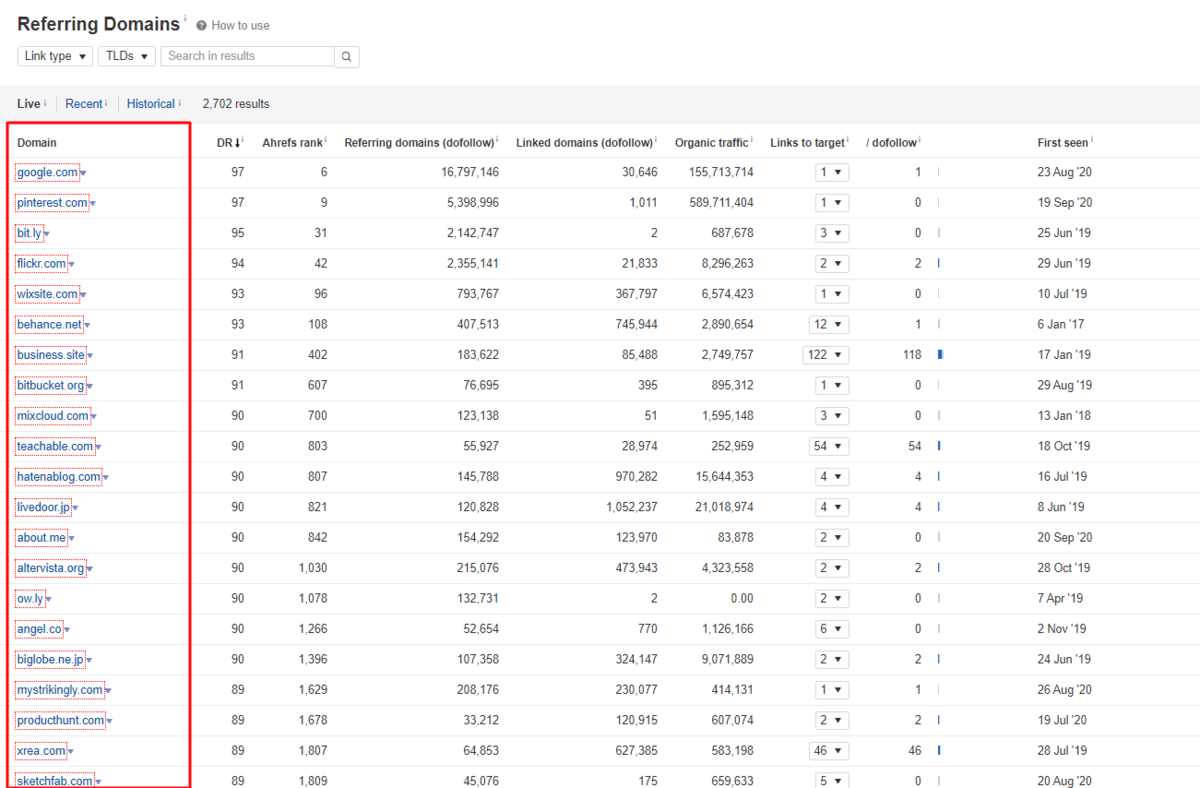Open links-to-target dropdown showing 122 for business.site
This screenshot has height=788, width=1200.
(x=826, y=355)
